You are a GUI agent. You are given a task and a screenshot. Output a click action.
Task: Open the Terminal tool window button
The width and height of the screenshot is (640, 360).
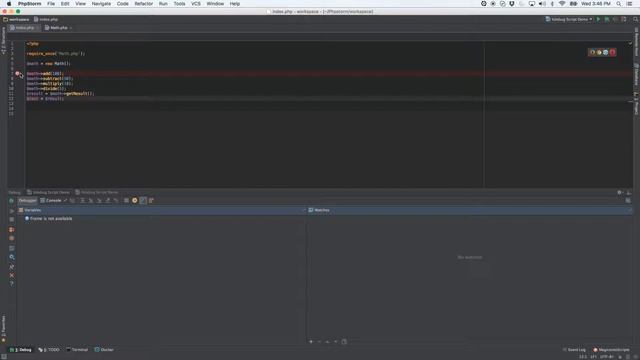pos(77,350)
